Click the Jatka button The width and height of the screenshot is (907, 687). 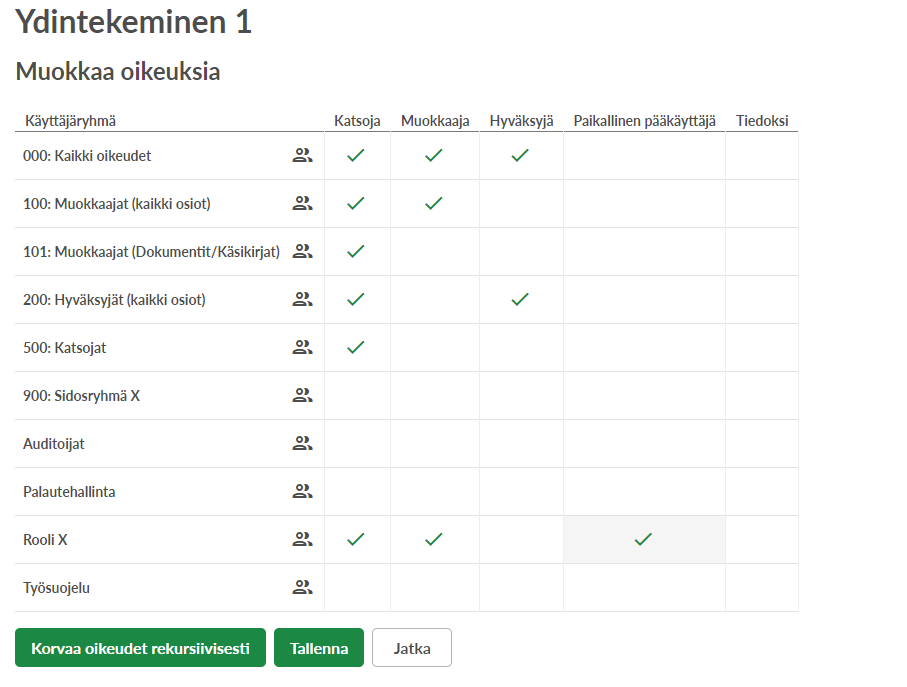[411, 648]
